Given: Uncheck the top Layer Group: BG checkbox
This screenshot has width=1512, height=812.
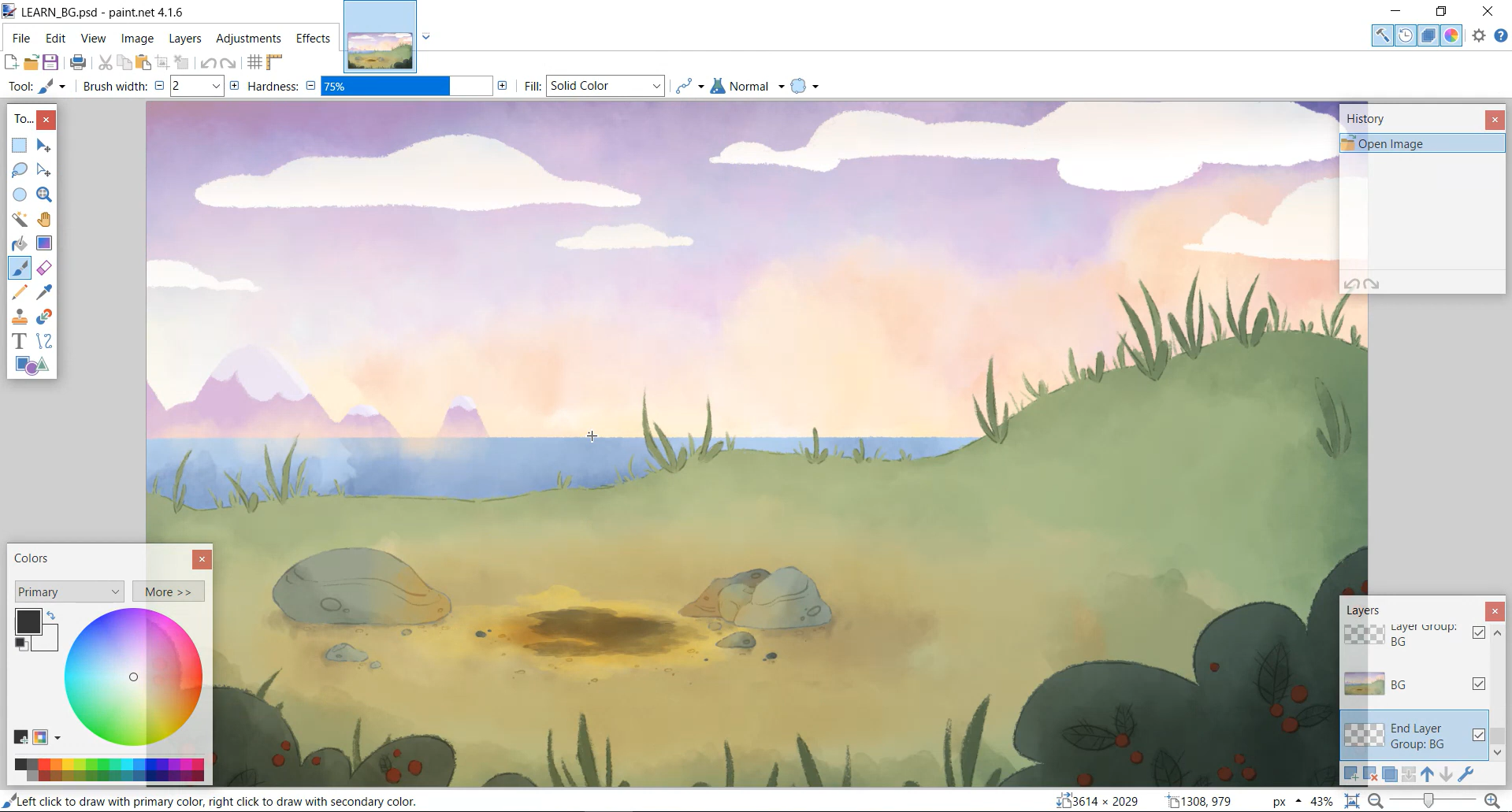Looking at the screenshot, I should point(1478,632).
